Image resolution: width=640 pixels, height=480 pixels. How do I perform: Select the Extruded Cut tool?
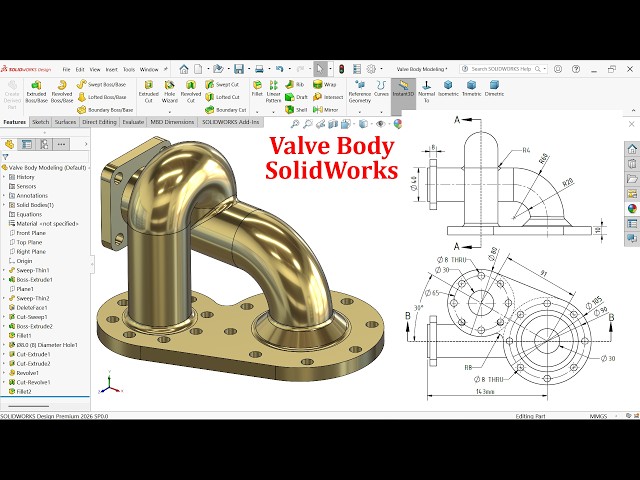[x=149, y=91]
